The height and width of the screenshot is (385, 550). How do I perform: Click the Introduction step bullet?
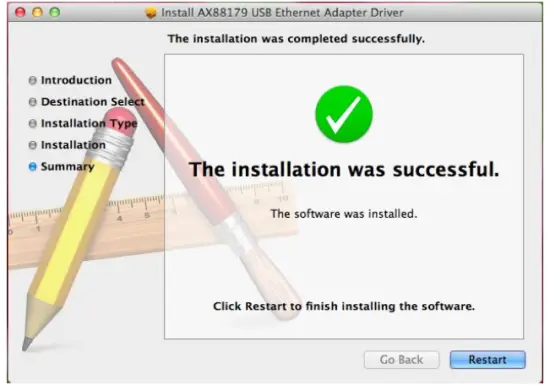tap(32, 80)
